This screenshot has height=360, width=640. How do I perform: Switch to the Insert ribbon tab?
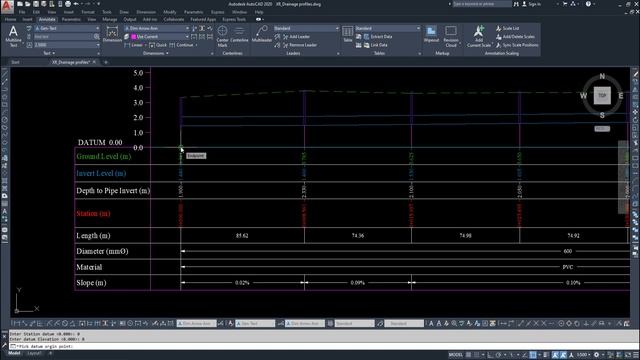27,19
